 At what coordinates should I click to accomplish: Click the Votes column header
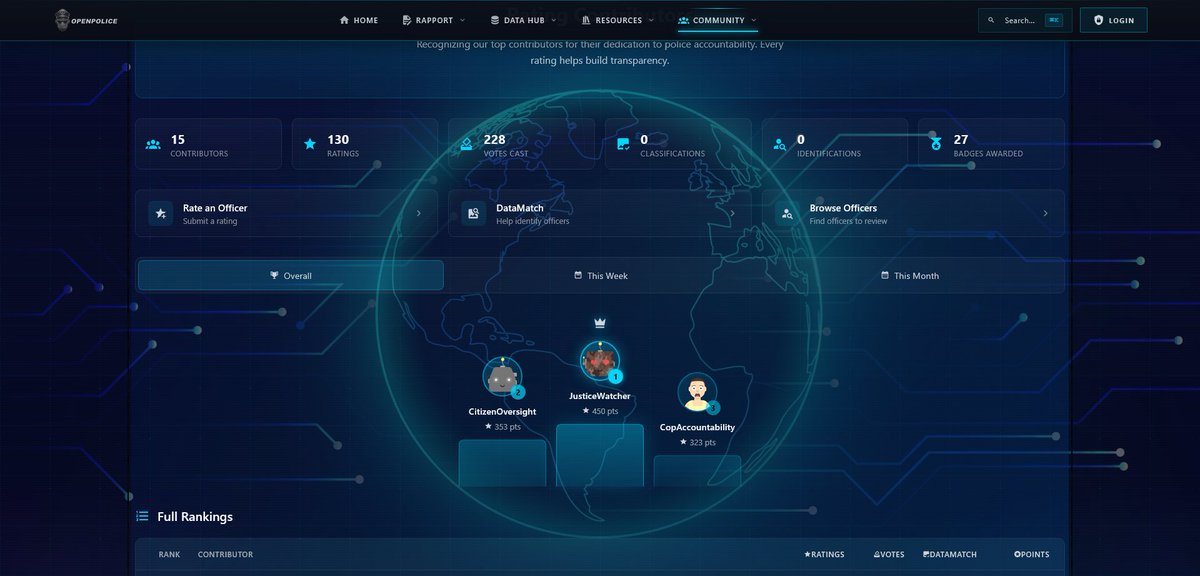(889, 554)
